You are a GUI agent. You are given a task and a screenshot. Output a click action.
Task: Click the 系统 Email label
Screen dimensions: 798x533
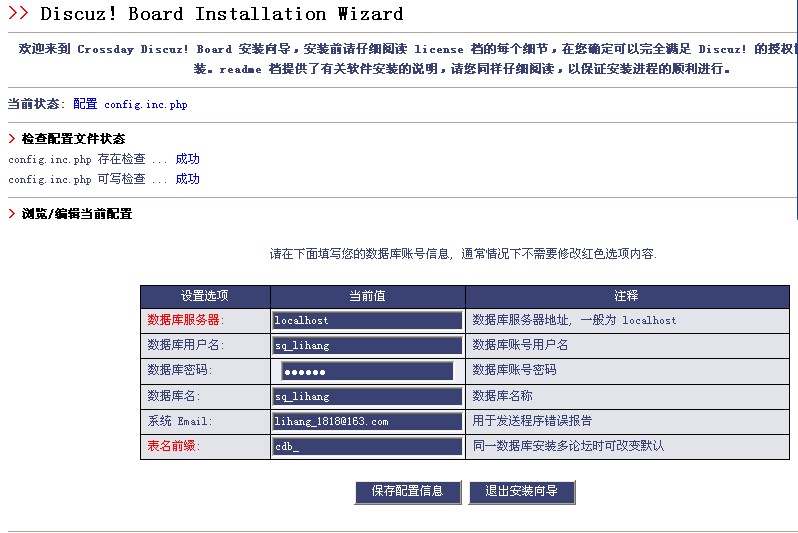180,420
